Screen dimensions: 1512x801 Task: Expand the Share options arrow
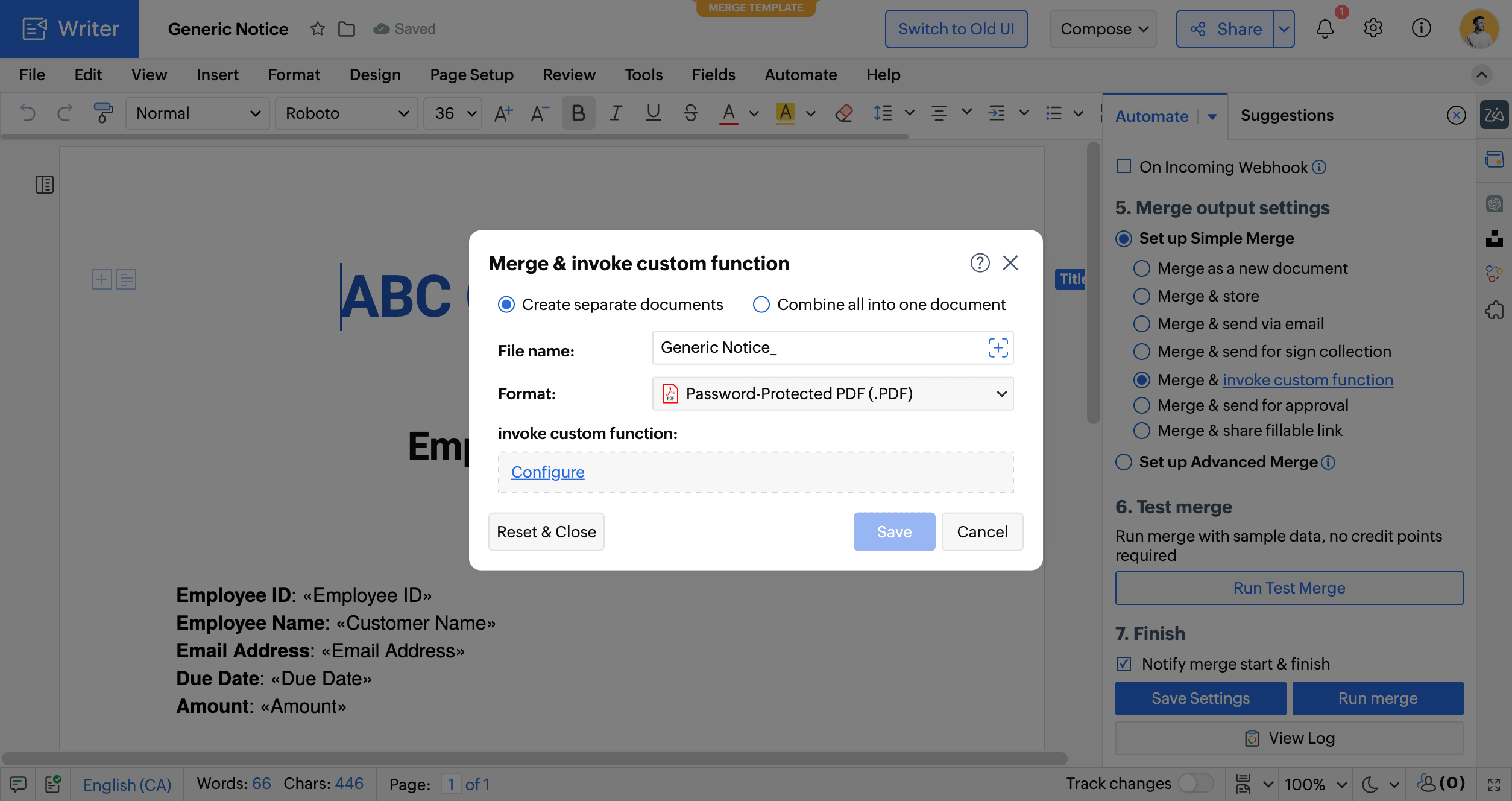[x=1284, y=28]
